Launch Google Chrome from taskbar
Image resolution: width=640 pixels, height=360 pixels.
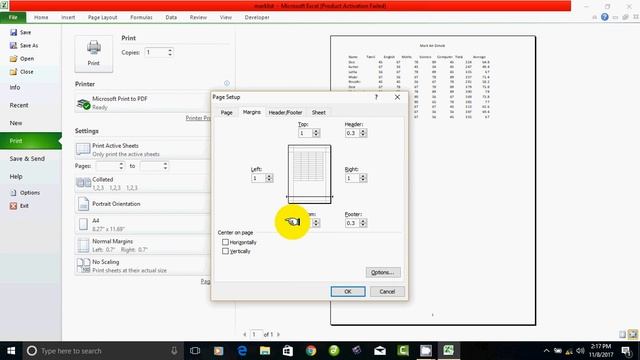(x=311, y=351)
